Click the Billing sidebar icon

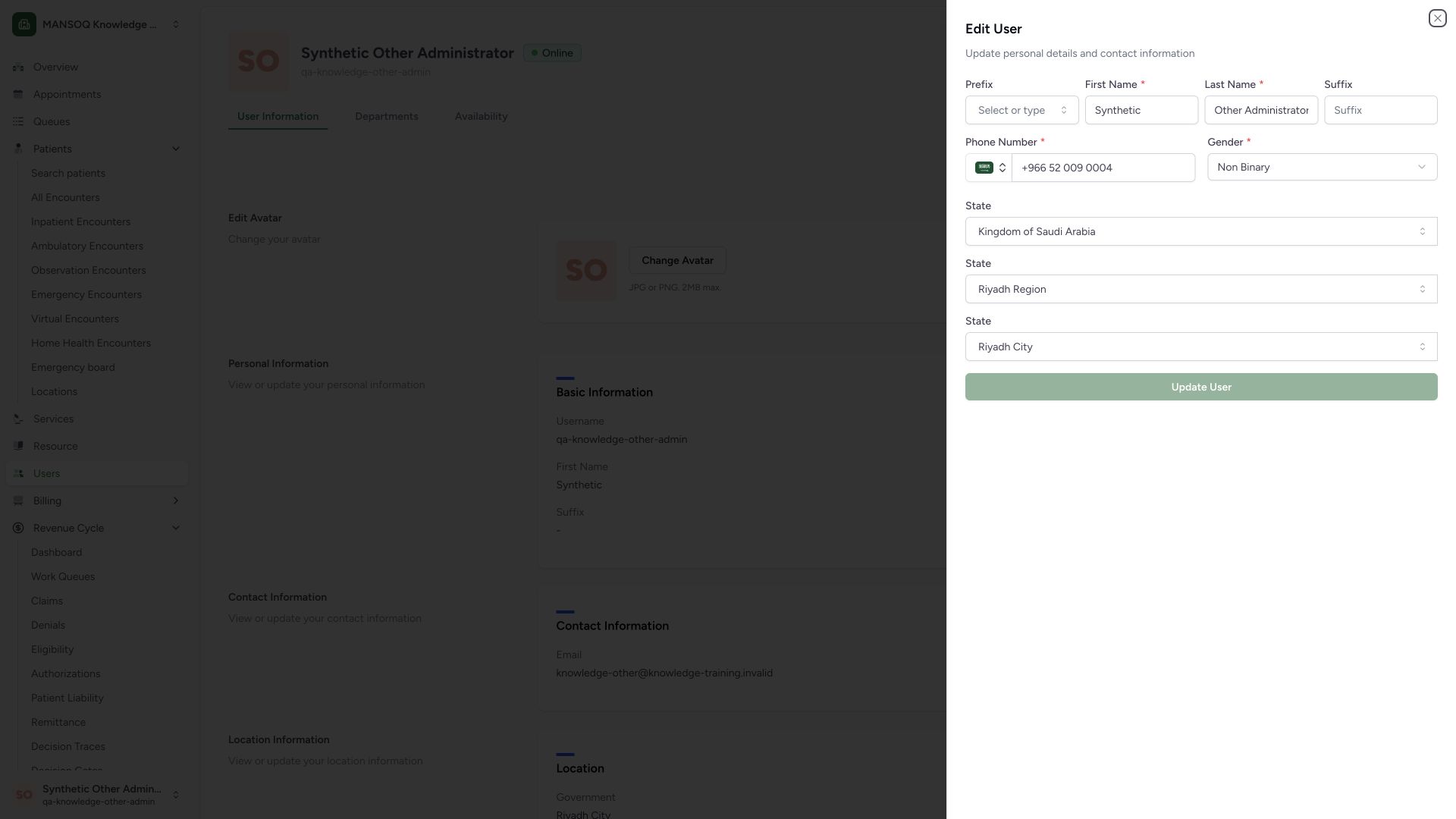pos(18,500)
